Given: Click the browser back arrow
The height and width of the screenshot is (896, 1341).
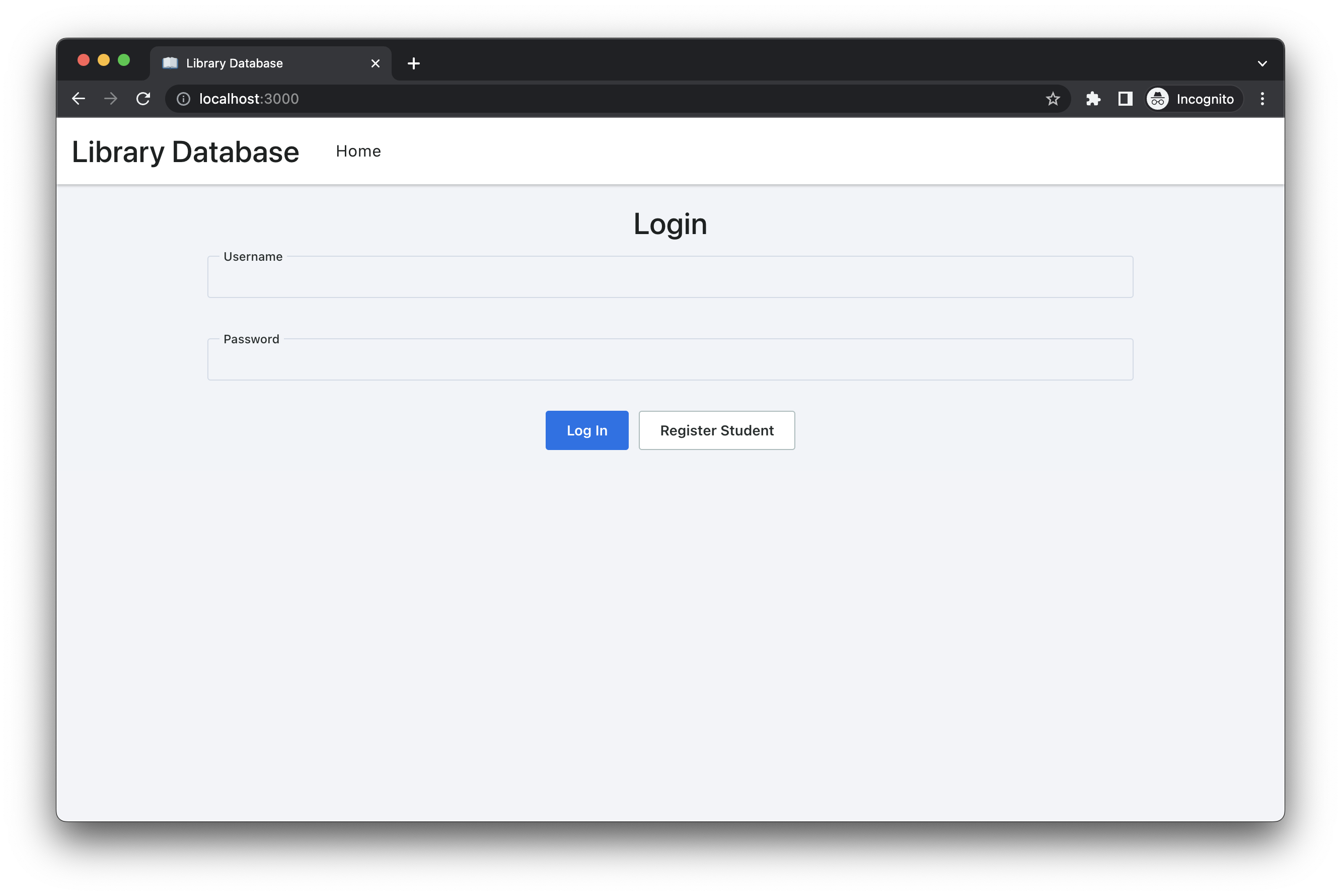Looking at the screenshot, I should 79,99.
